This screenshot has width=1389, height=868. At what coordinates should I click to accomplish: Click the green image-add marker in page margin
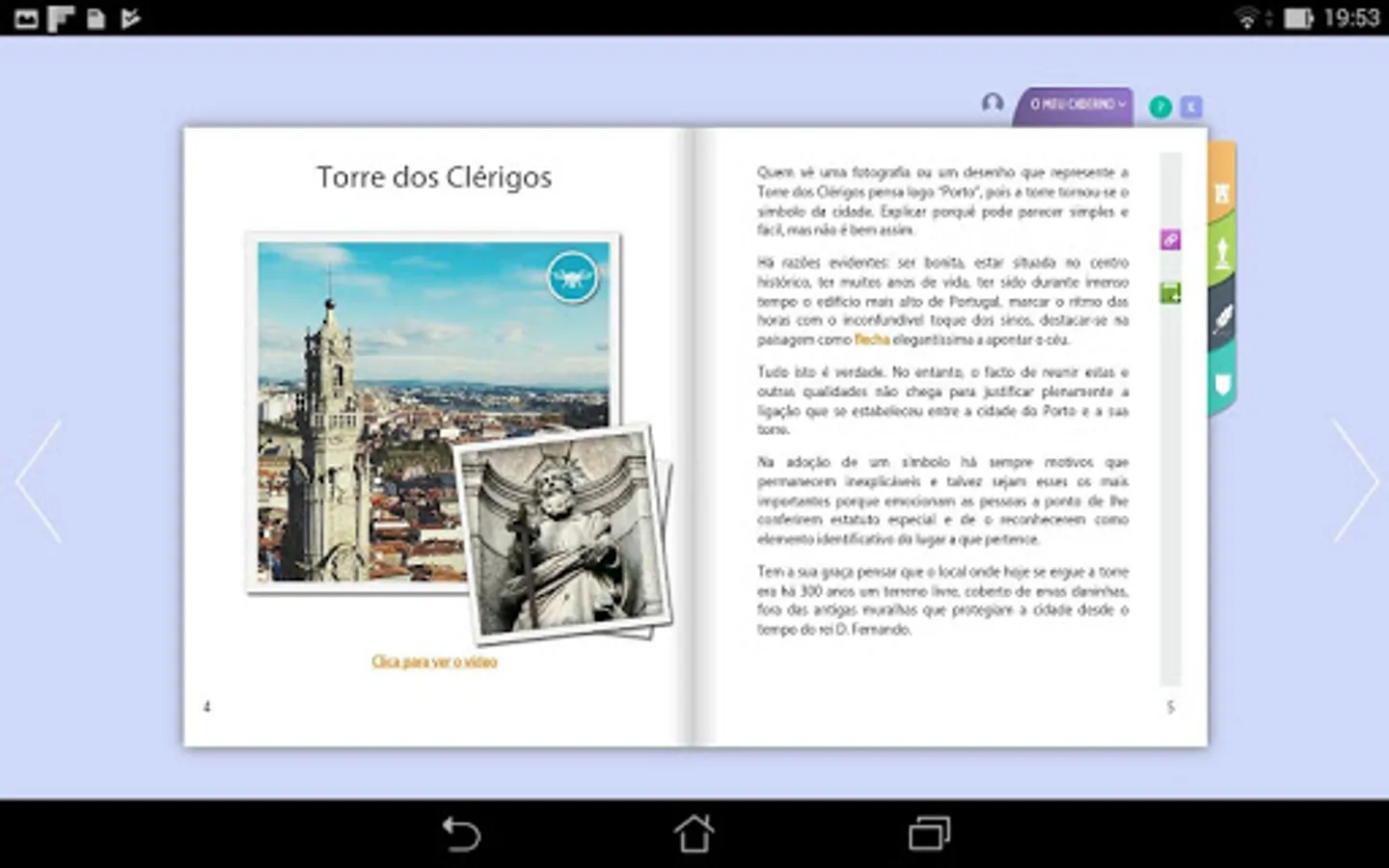point(1170,293)
